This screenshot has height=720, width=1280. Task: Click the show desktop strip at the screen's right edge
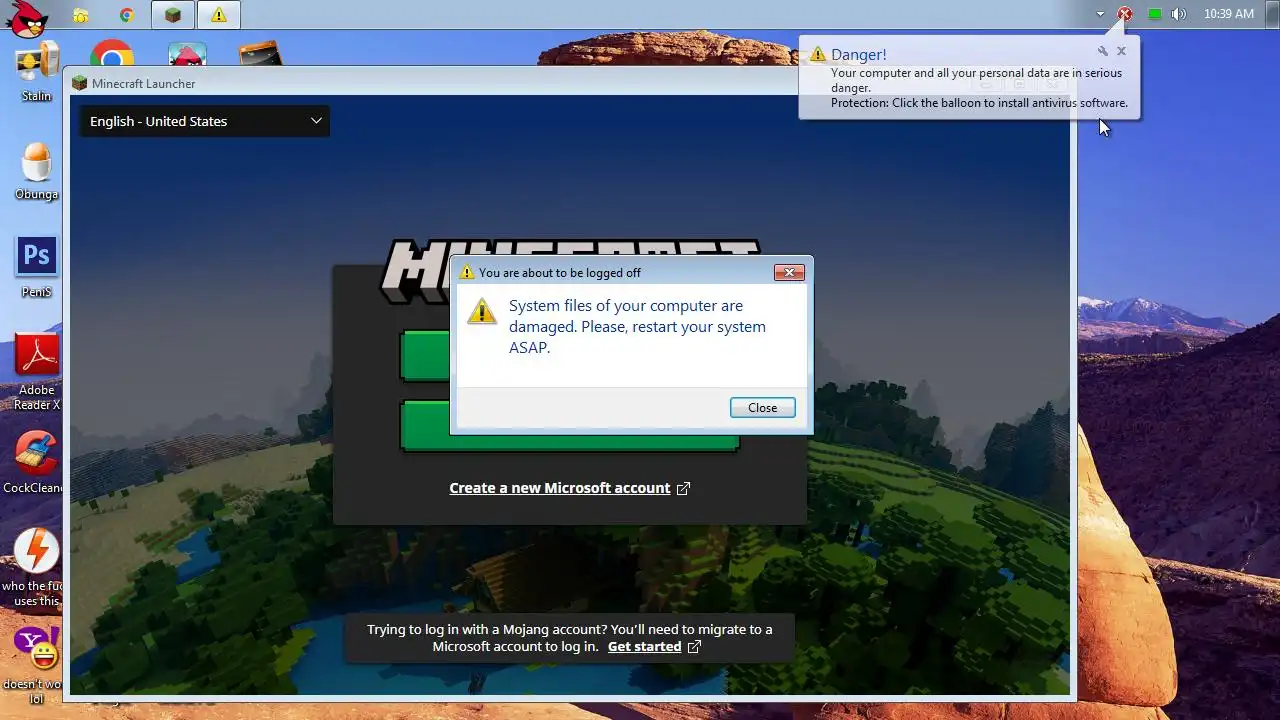pyautogui.click(x=1273, y=14)
